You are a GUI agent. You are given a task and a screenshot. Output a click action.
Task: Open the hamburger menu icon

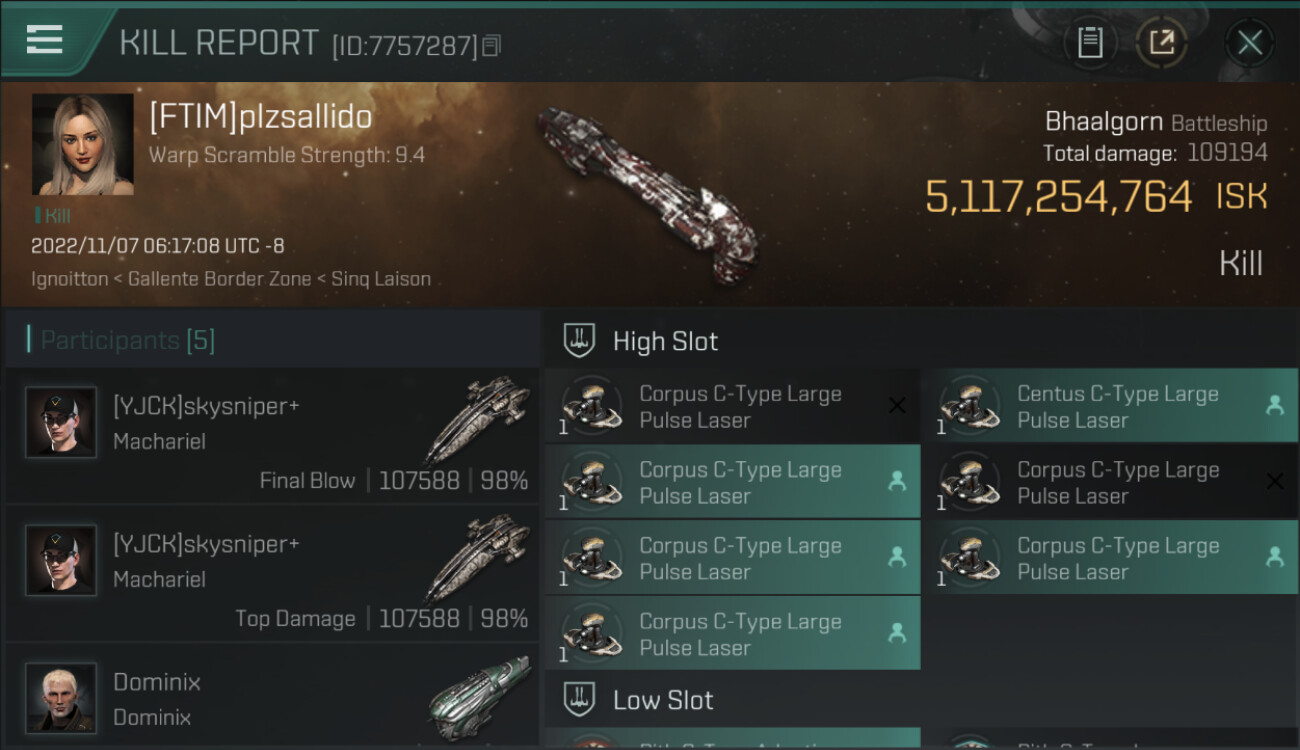[x=45, y=40]
